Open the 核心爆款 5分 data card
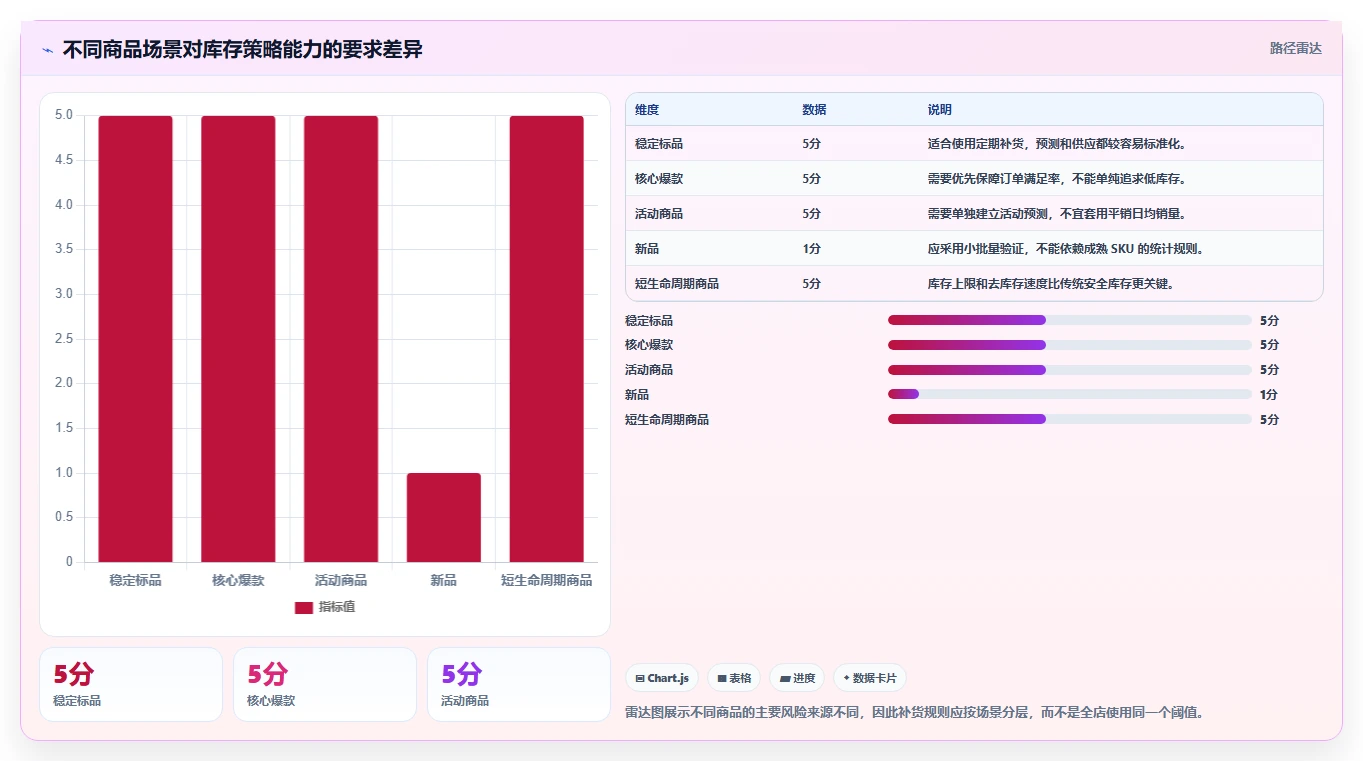This screenshot has height=761, width=1363. point(325,684)
